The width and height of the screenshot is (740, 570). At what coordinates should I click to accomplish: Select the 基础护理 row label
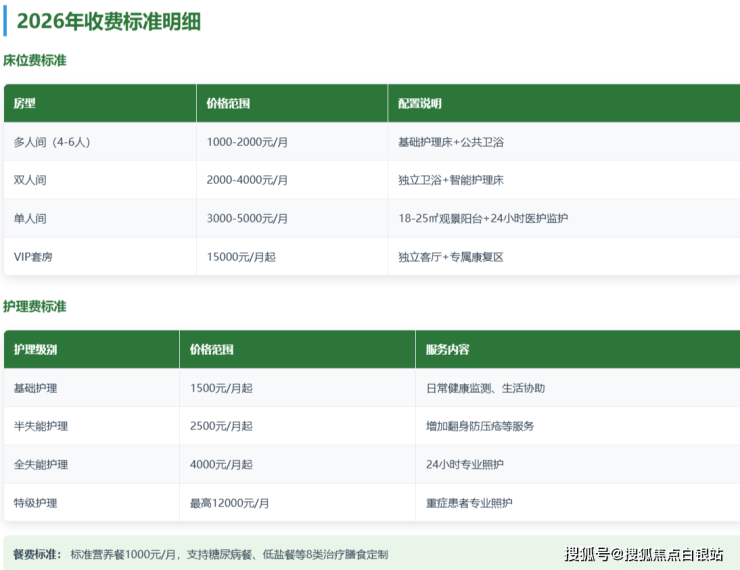36,388
